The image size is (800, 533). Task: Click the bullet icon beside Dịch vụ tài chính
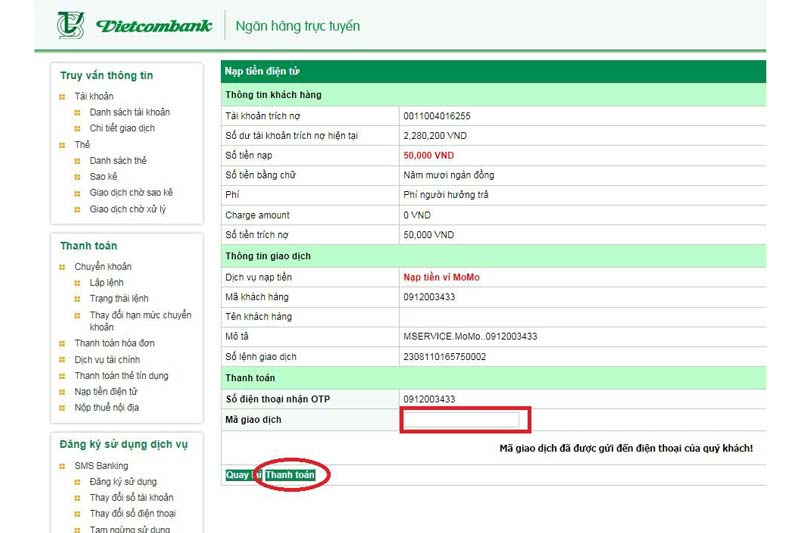(x=62, y=360)
